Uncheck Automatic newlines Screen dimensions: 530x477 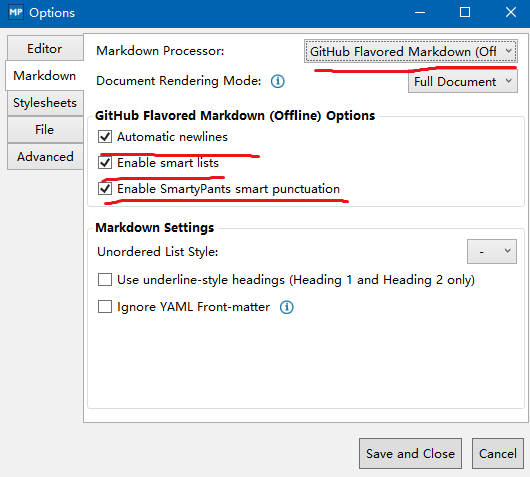click(105, 137)
